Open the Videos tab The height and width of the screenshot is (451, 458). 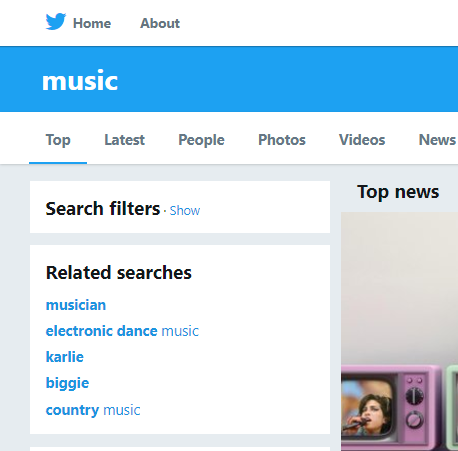[x=362, y=140]
